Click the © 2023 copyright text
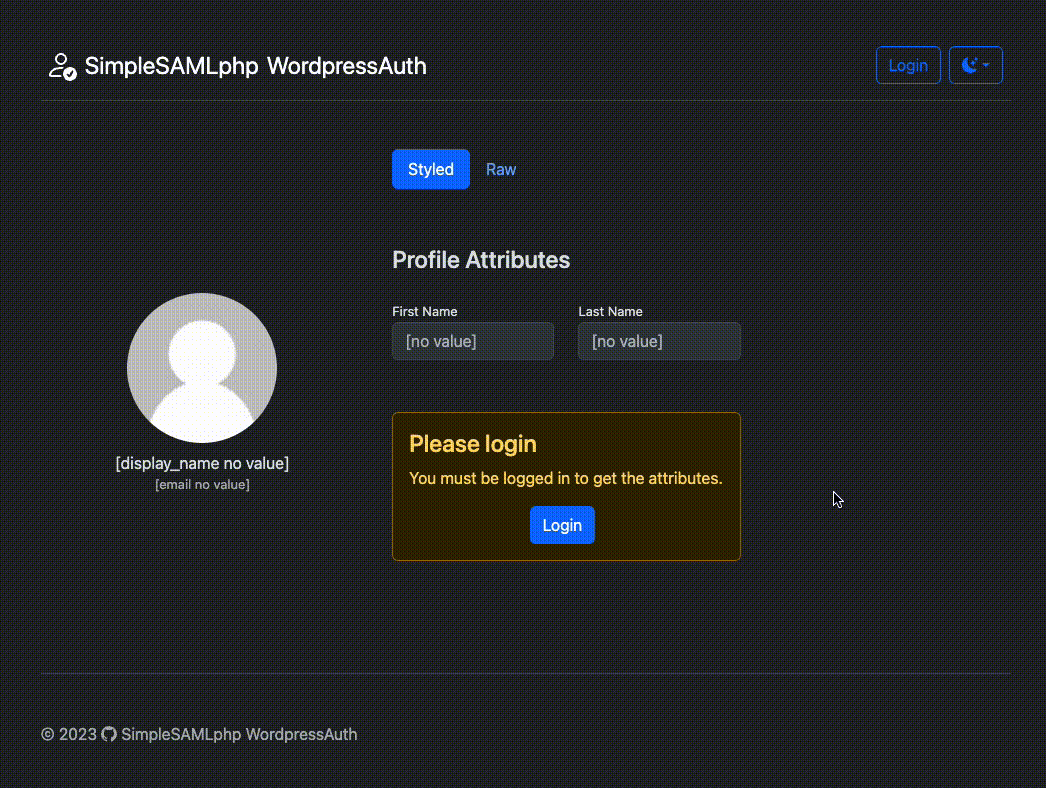This screenshot has height=788, width=1046. [x=69, y=734]
